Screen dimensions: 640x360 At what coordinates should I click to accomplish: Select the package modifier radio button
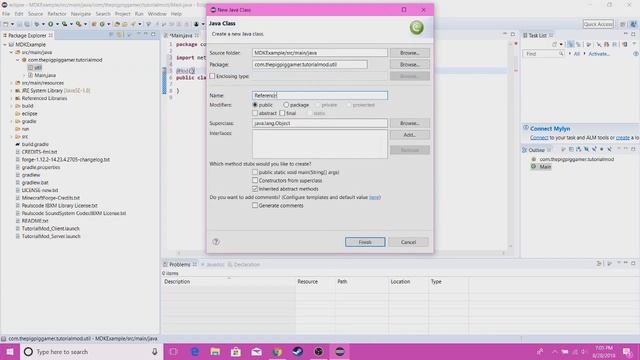[286, 105]
